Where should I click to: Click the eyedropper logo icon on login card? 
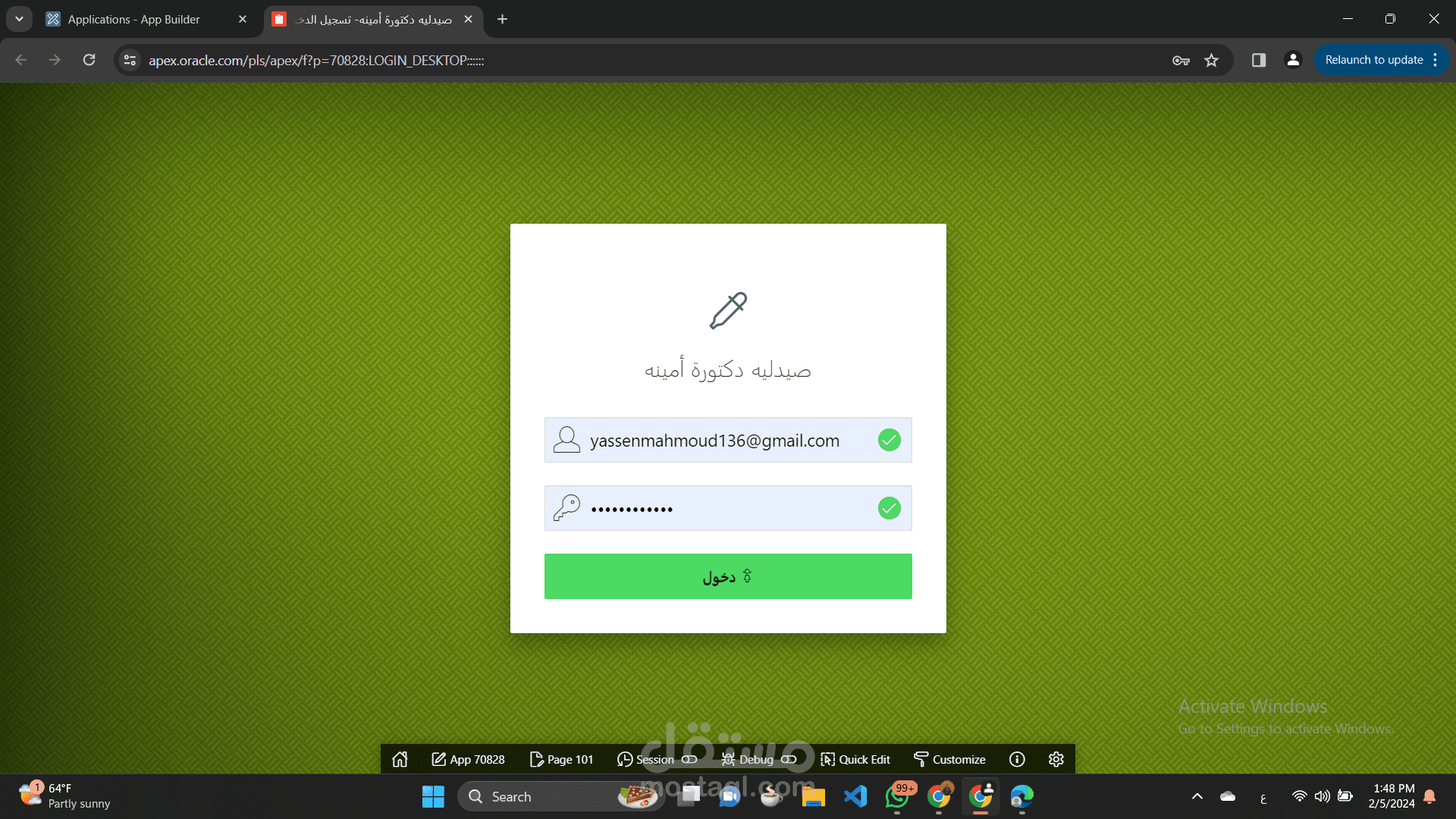(x=728, y=310)
